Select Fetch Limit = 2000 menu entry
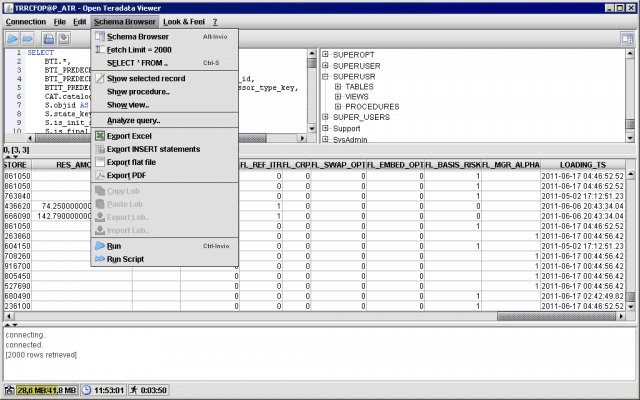Image resolution: width=640 pixels, height=400 pixels. click(164, 50)
